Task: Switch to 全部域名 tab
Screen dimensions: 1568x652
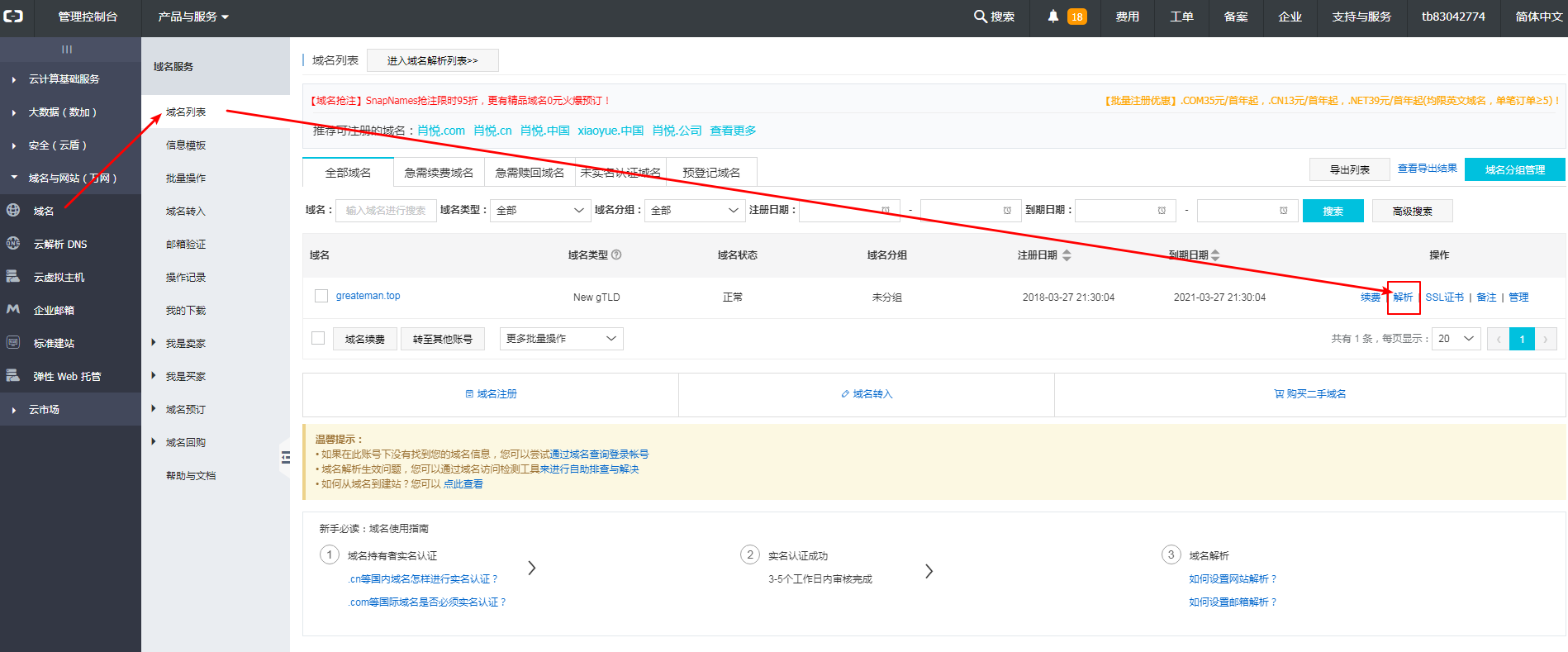Action: click(348, 173)
